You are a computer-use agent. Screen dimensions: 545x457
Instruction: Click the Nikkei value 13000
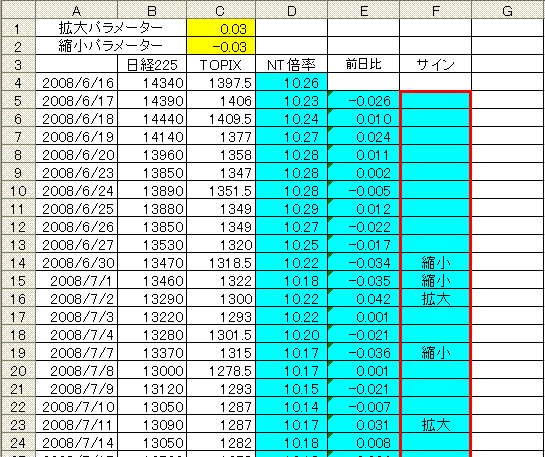152,371
